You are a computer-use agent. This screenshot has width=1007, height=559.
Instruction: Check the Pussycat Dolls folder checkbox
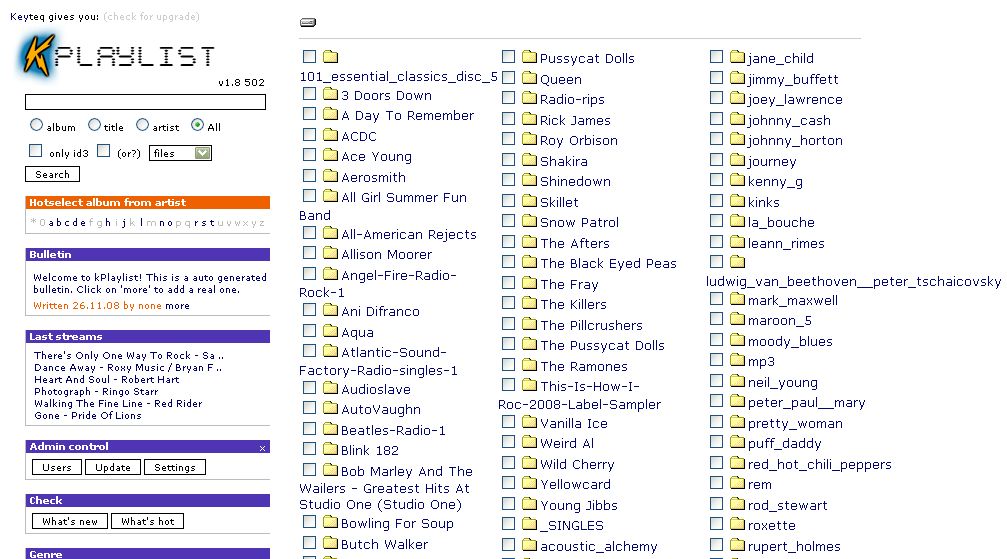pos(509,57)
